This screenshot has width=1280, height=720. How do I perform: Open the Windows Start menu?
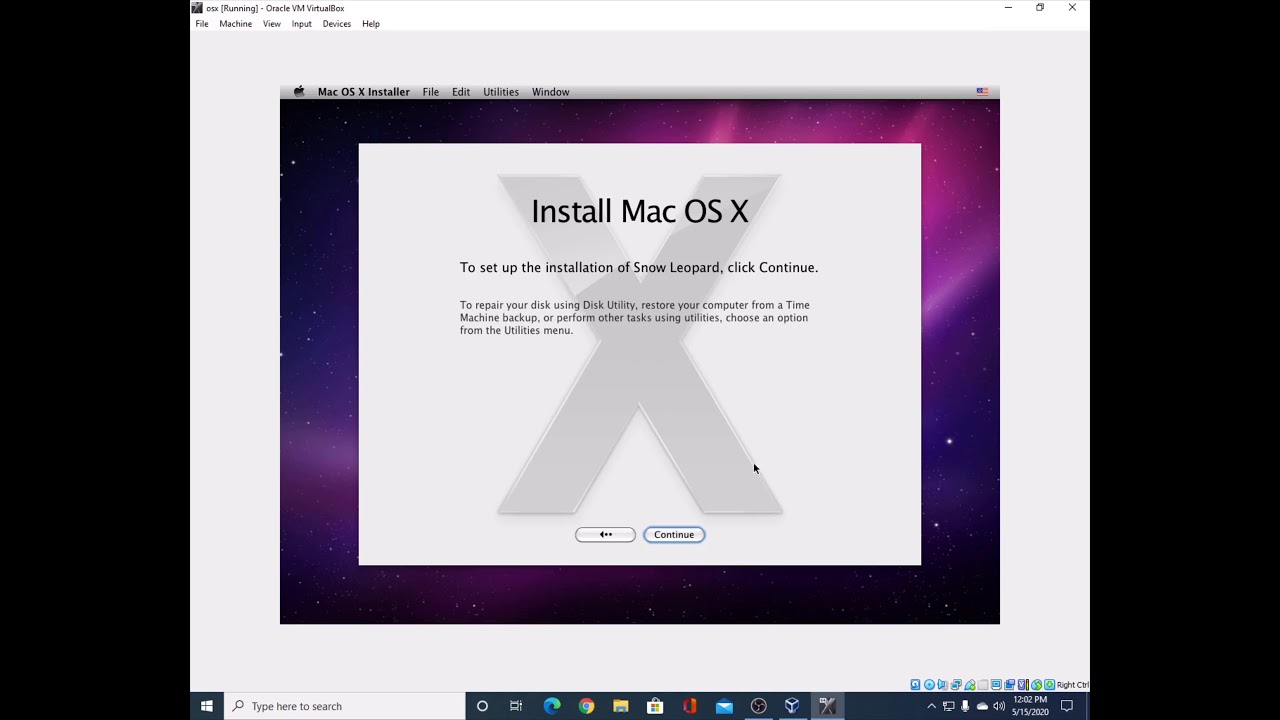coord(207,706)
